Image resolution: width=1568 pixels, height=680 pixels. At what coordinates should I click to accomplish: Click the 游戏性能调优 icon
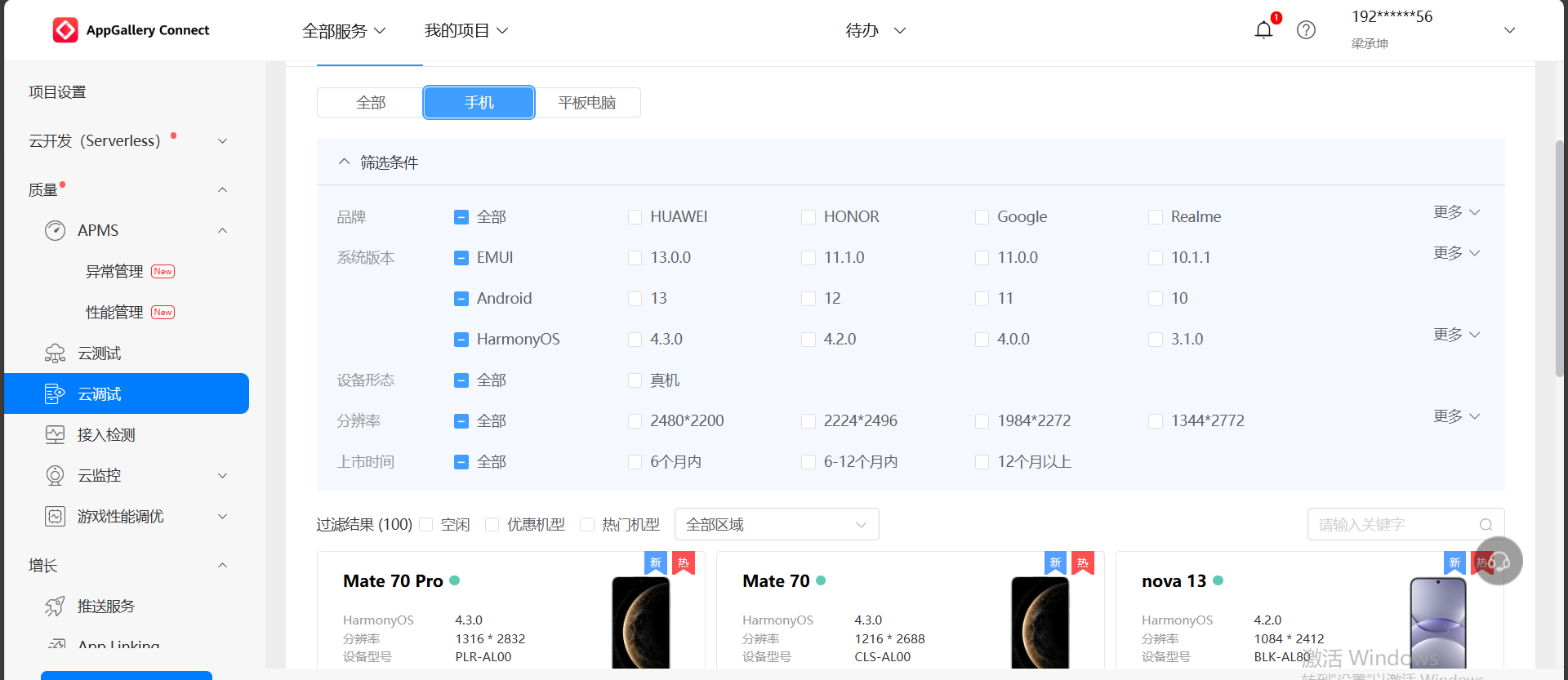pyautogui.click(x=55, y=517)
